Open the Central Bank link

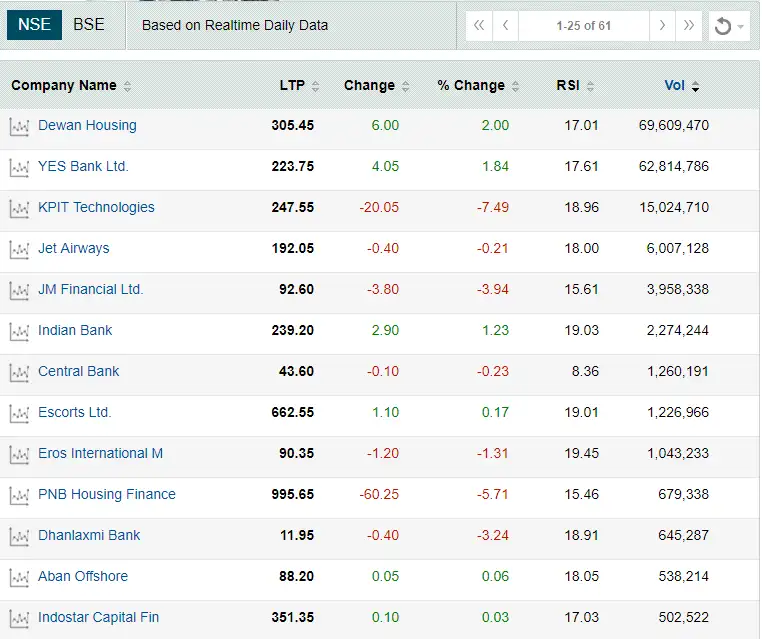pos(78,371)
